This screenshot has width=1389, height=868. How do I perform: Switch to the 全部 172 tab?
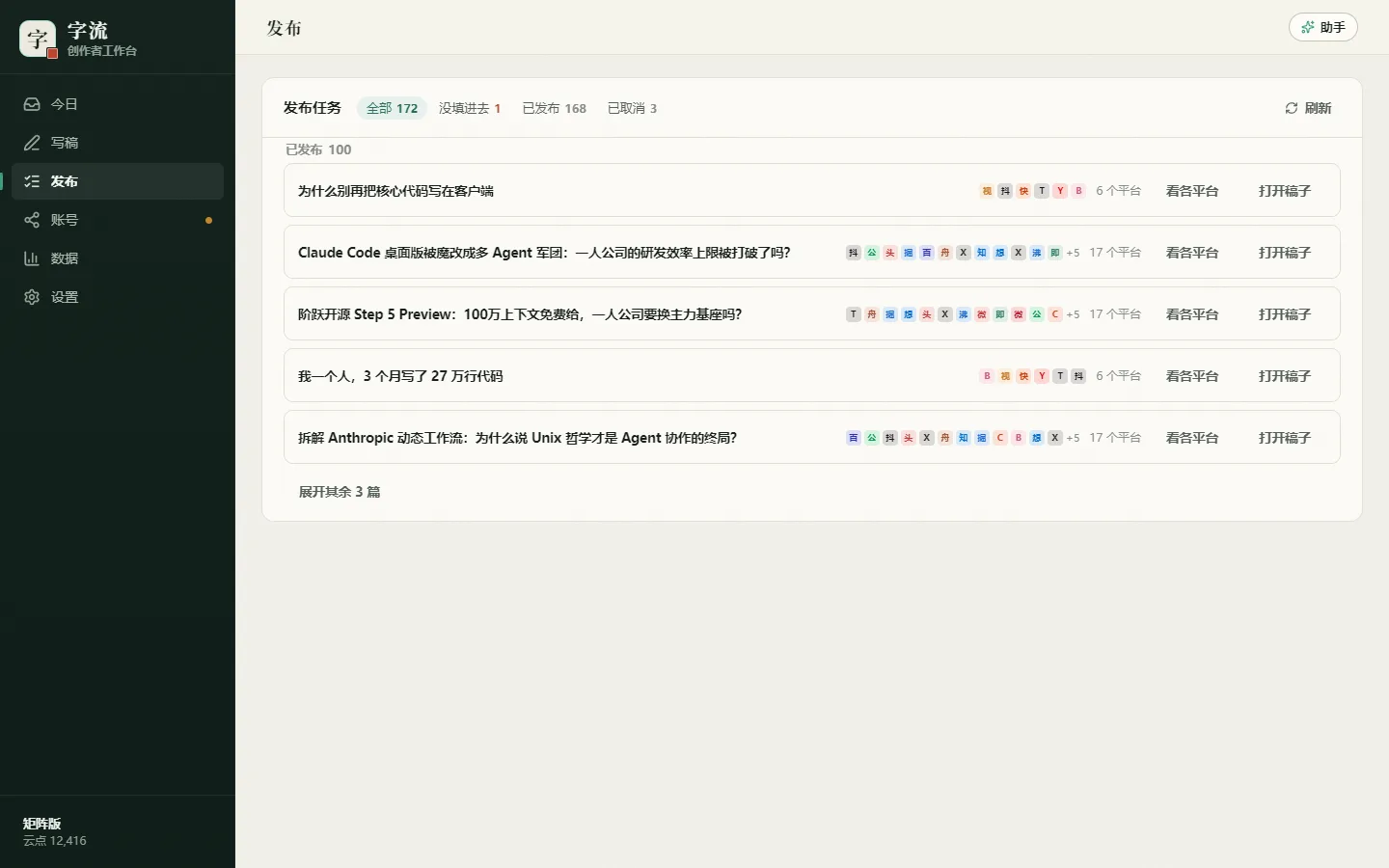392,108
